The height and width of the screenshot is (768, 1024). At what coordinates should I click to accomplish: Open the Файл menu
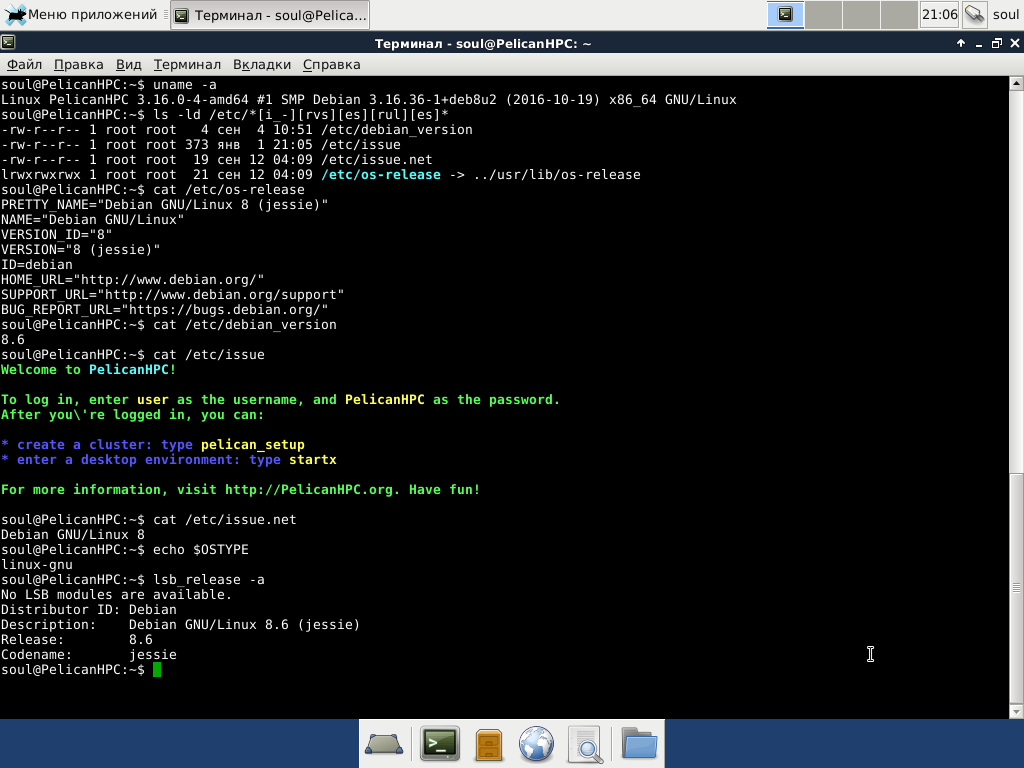24,65
